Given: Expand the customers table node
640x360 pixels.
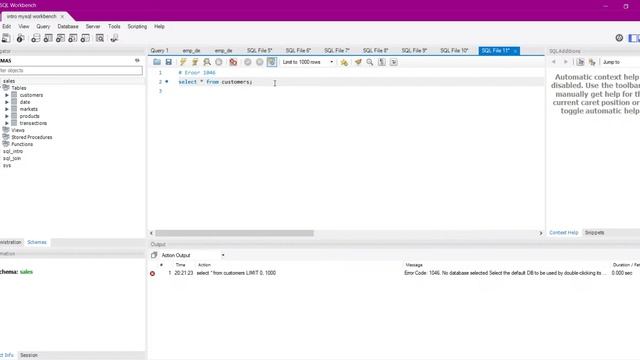Looking at the screenshot, I should pos(7,95).
